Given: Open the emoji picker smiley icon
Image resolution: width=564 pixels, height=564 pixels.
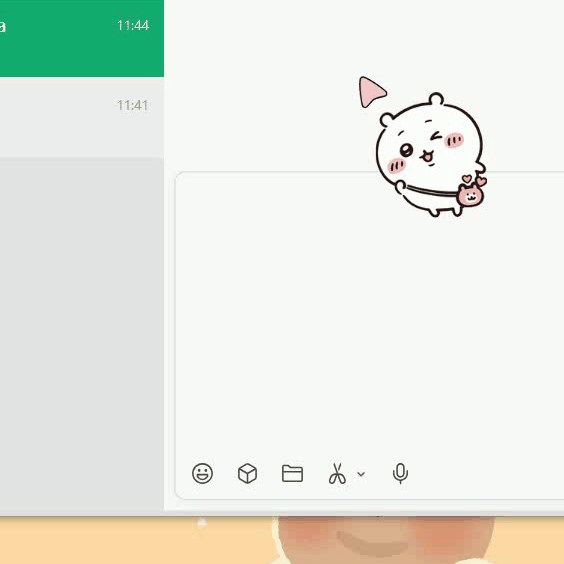Looking at the screenshot, I should pyautogui.click(x=203, y=473).
